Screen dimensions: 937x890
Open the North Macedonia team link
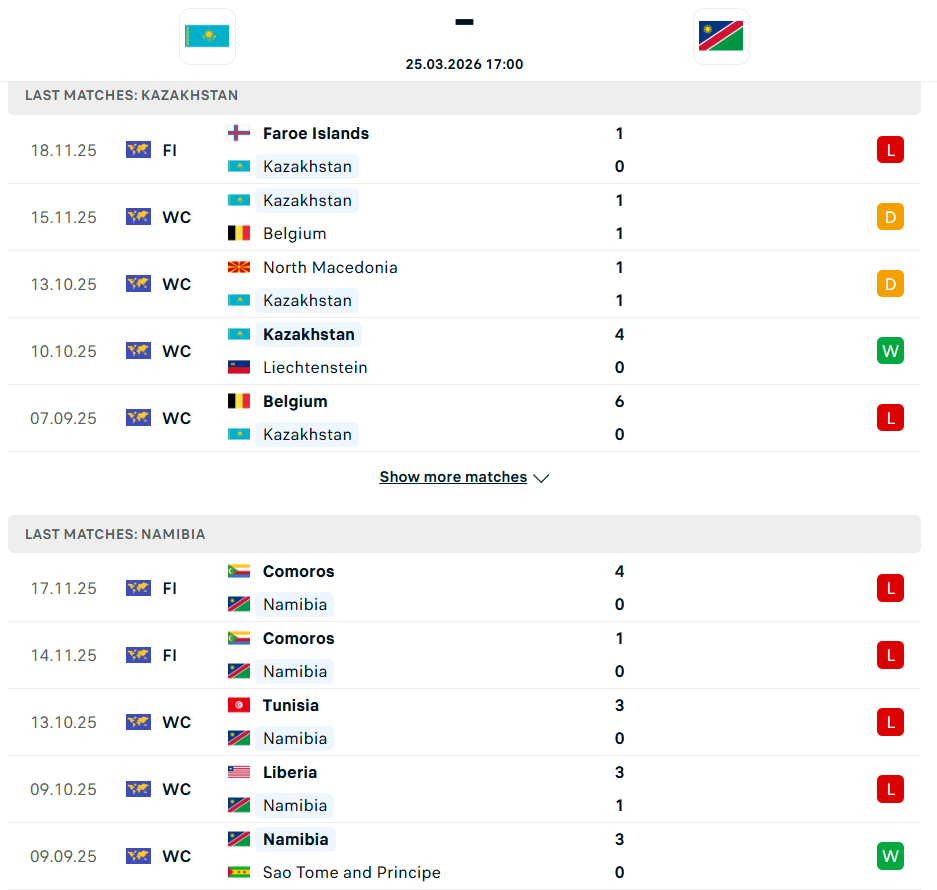click(330, 267)
